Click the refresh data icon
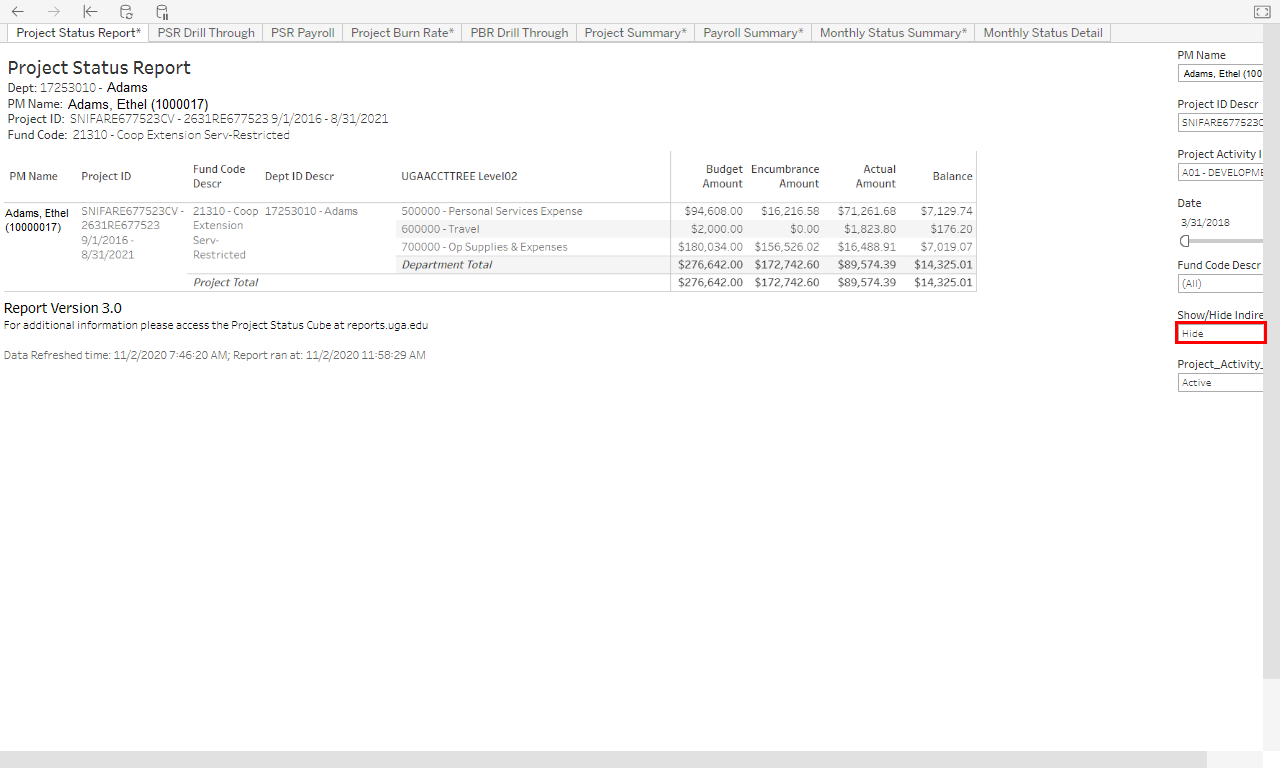 [x=126, y=12]
